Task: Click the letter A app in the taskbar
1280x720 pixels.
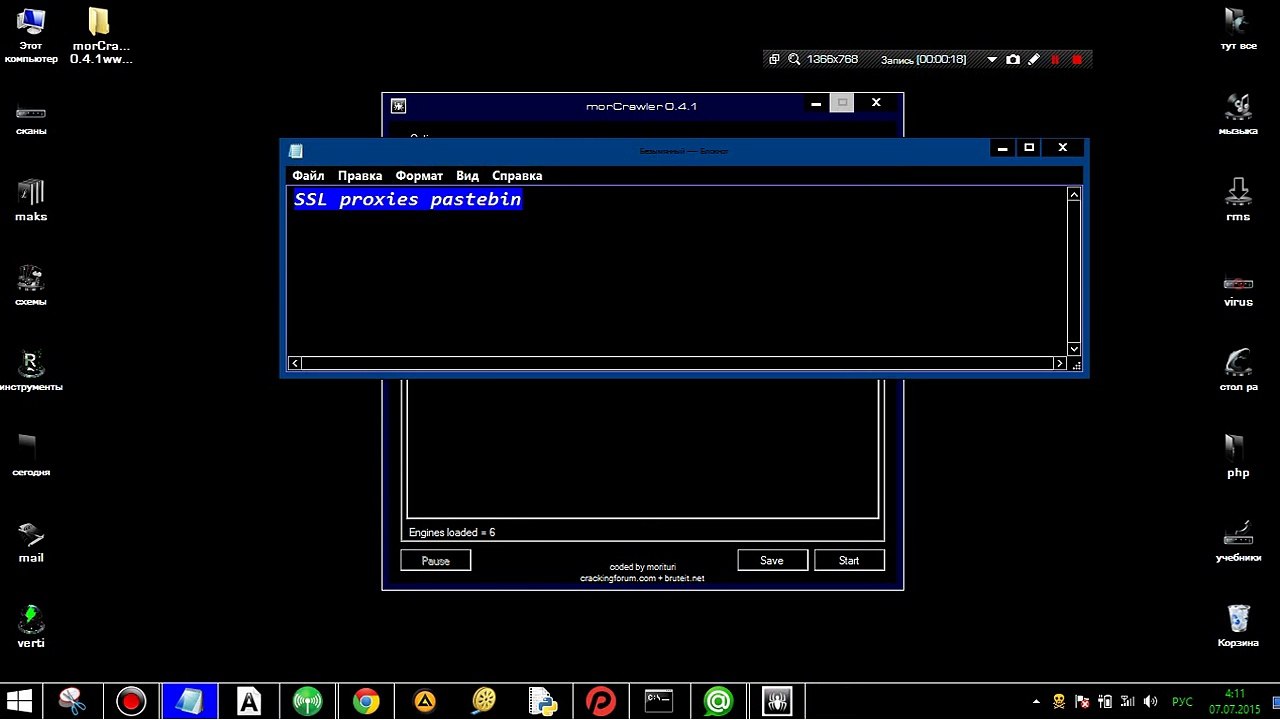Action: coord(248,701)
